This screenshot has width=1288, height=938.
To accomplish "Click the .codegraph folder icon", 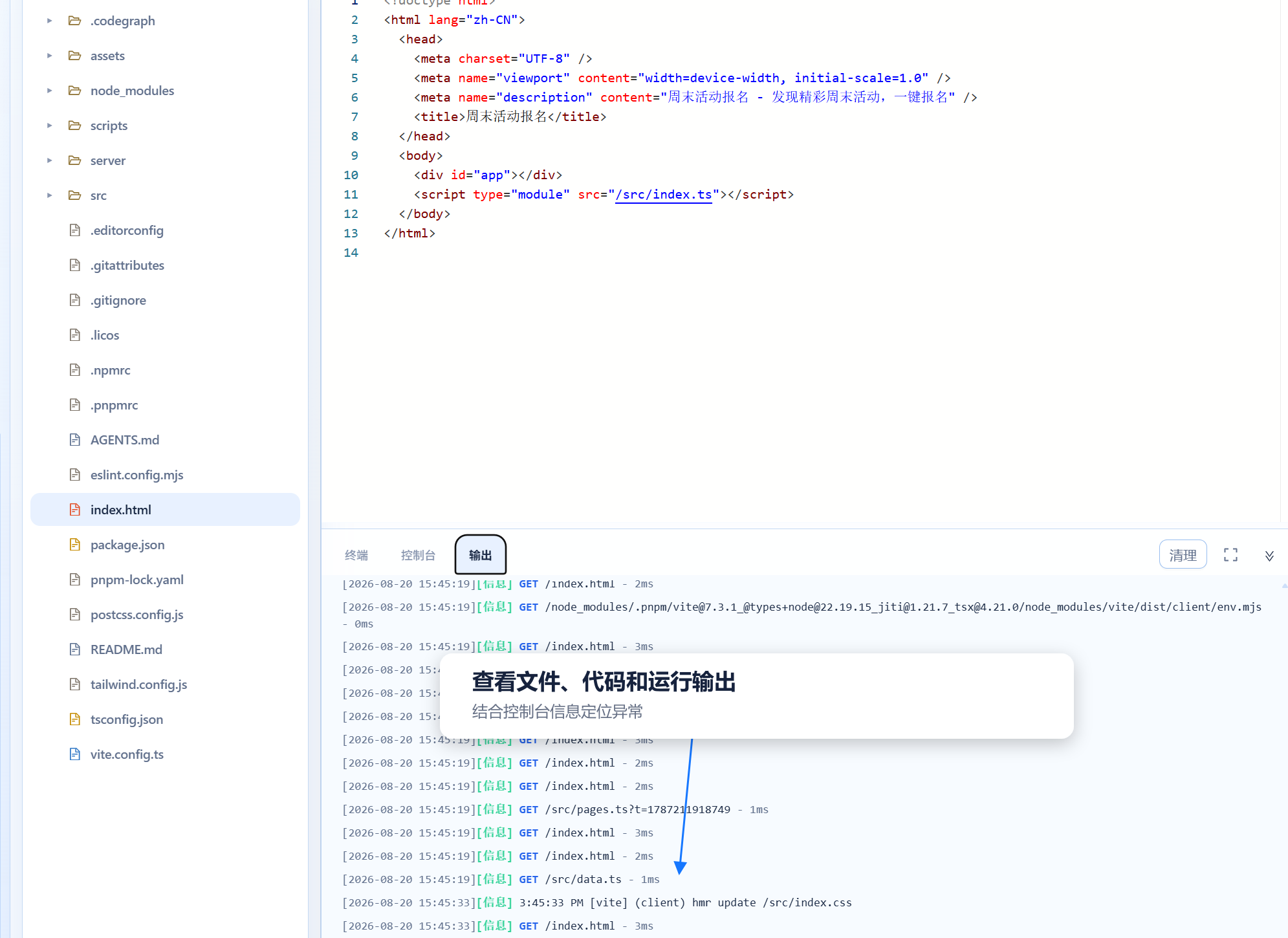I will click(75, 21).
